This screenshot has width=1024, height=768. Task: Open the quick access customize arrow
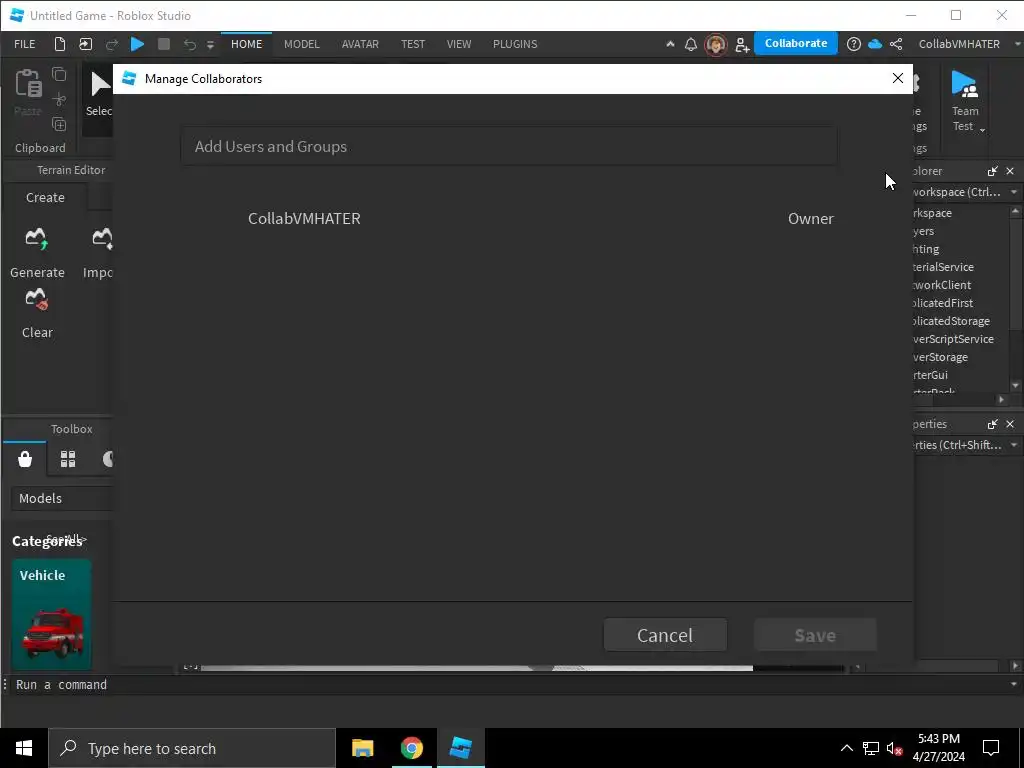tap(210, 44)
